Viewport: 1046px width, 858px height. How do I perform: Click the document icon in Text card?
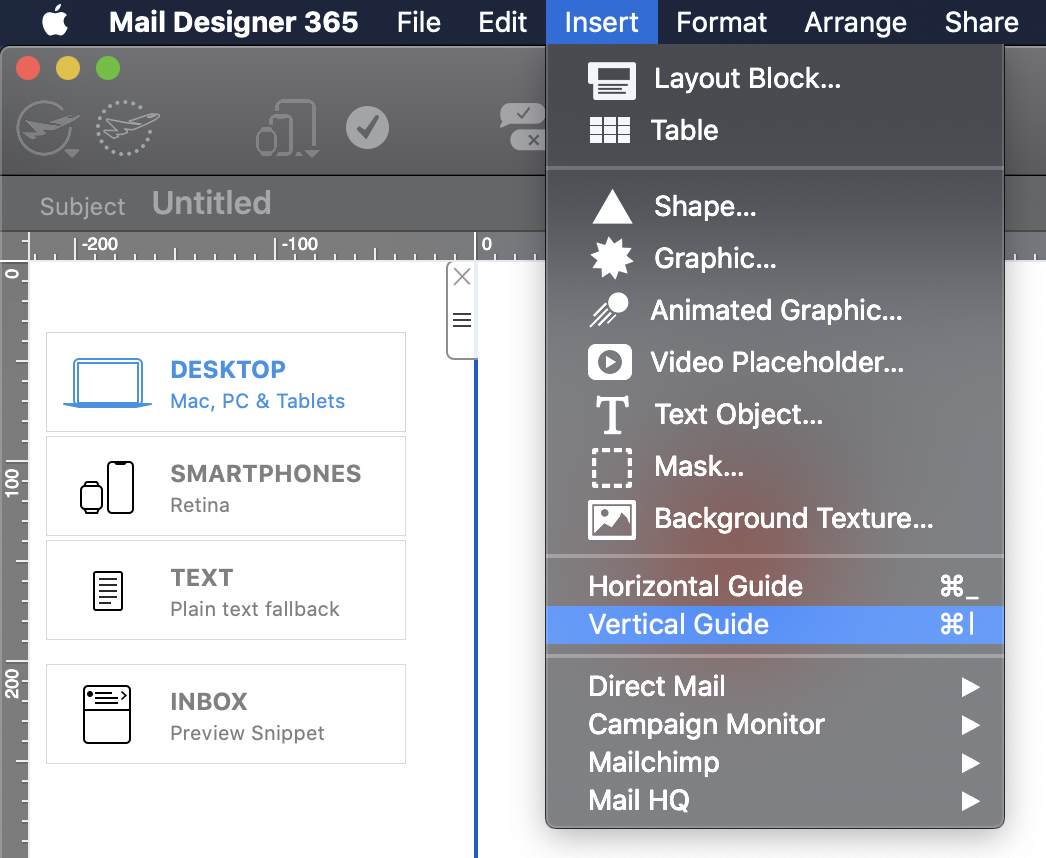[107, 591]
